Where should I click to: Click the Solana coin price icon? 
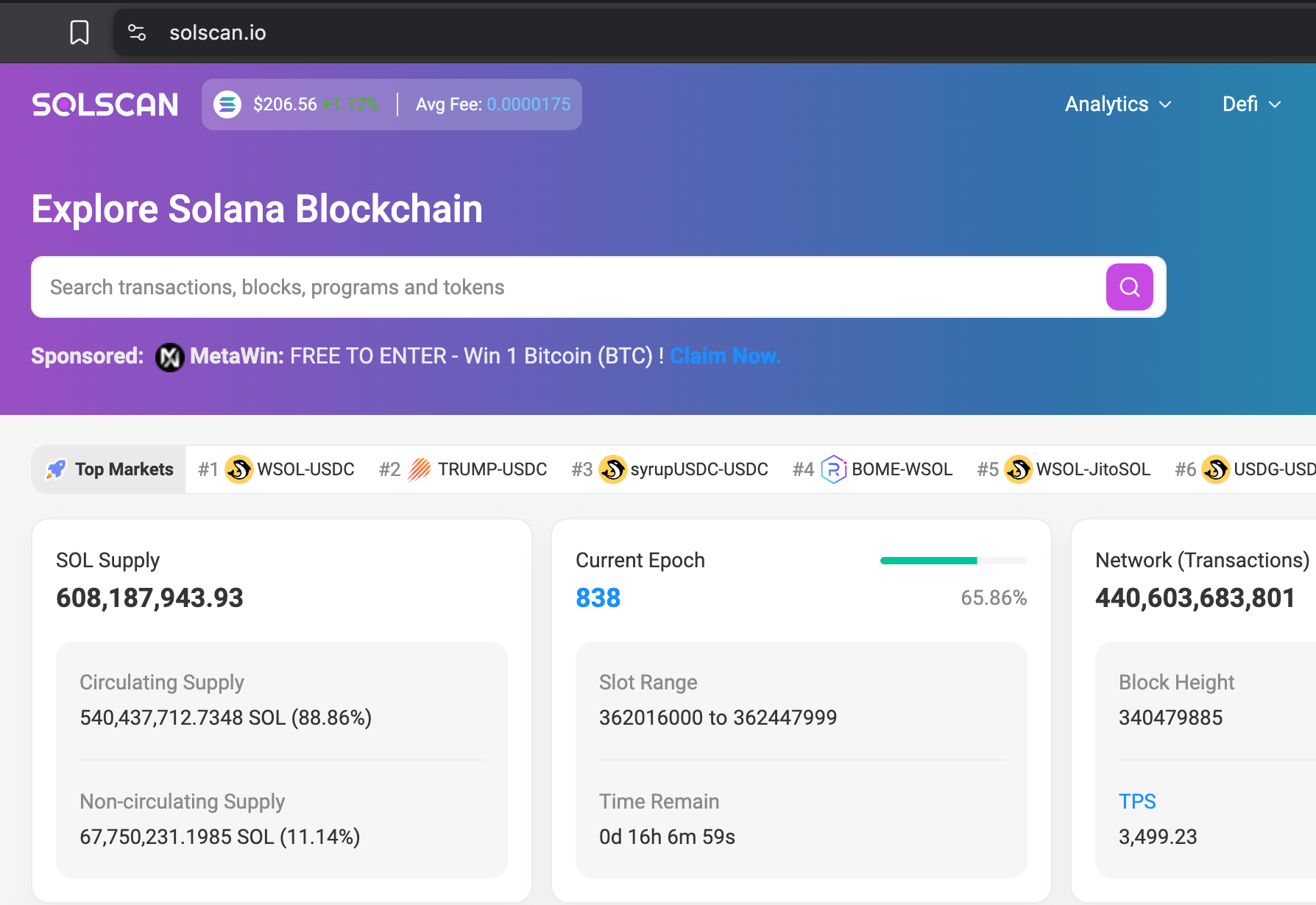coord(227,104)
